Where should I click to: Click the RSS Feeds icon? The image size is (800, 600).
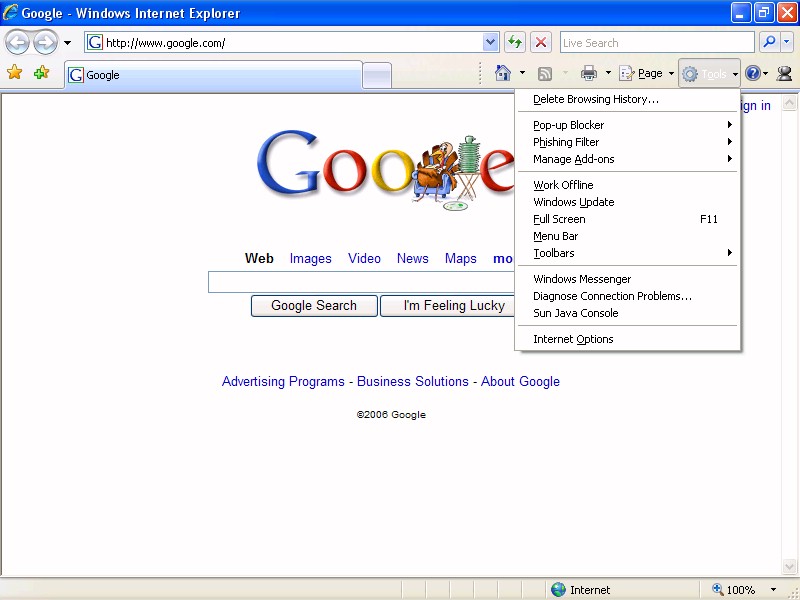545,74
